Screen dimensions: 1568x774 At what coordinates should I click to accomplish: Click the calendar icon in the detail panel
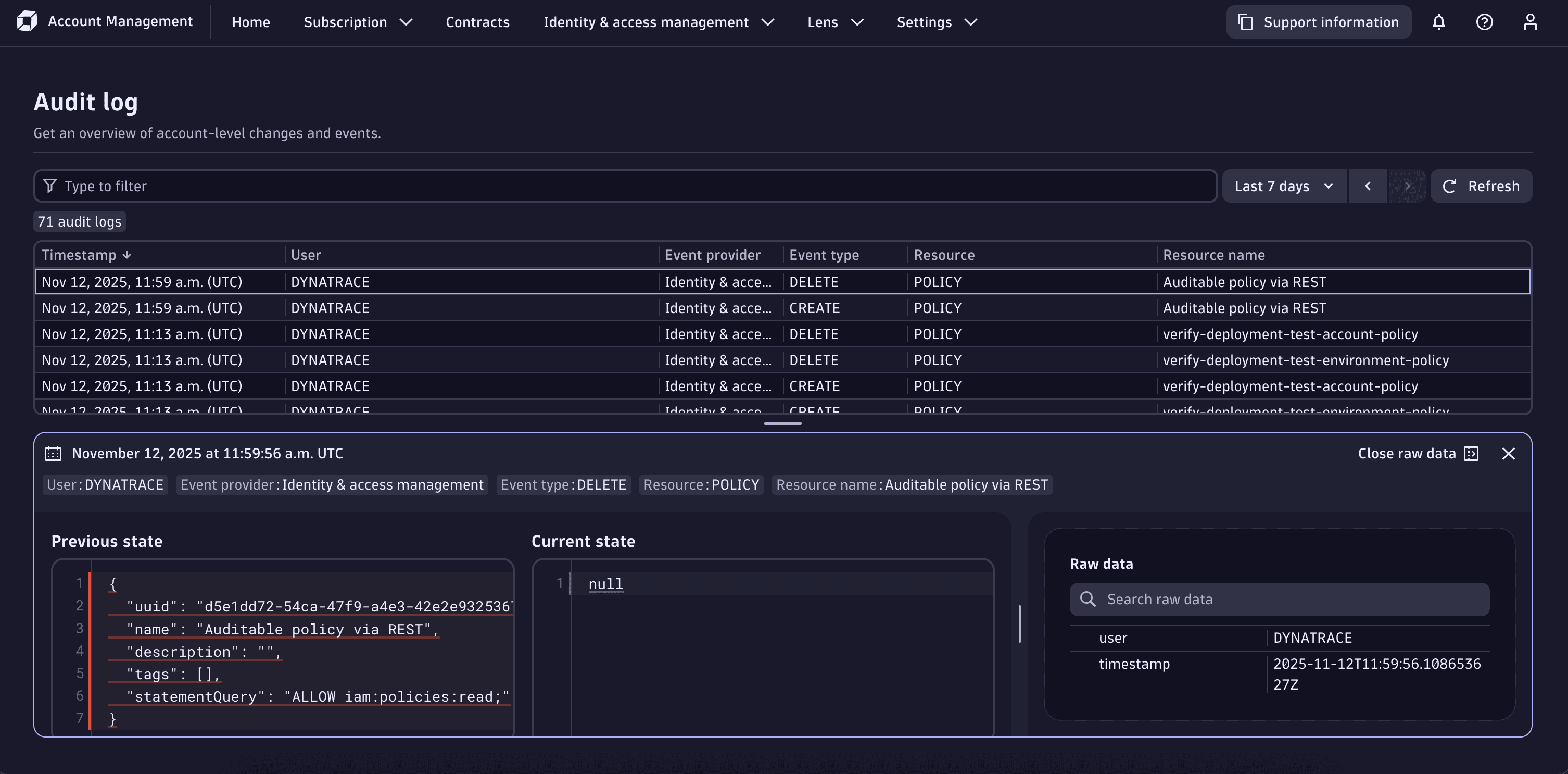[x=54, y=453]
